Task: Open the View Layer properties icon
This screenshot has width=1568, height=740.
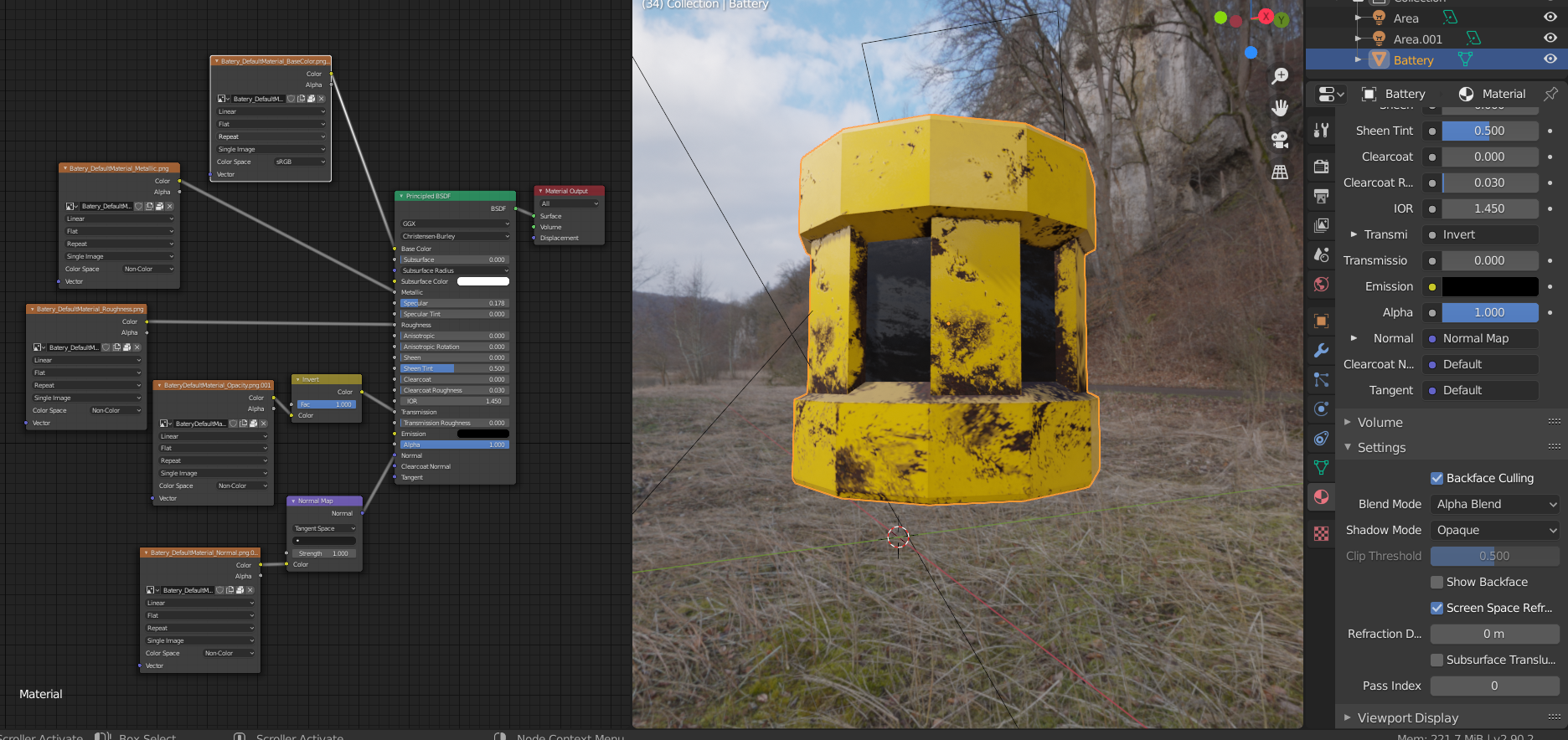Action: tap(1321, 225)
